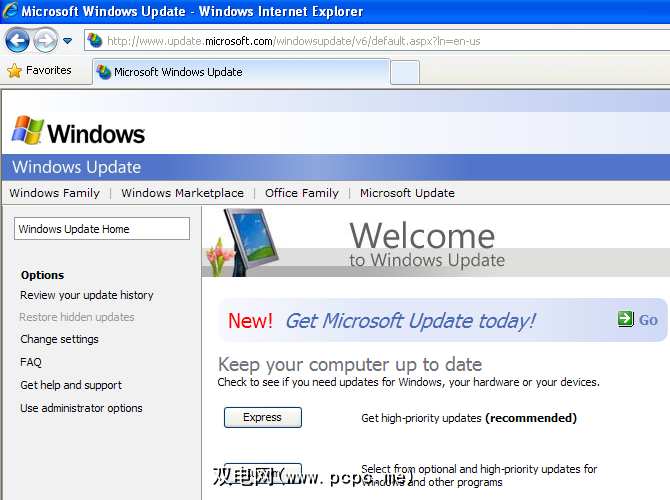Open the Windows Family link
Screen dimensions: 670x500
tap(55, 193)
